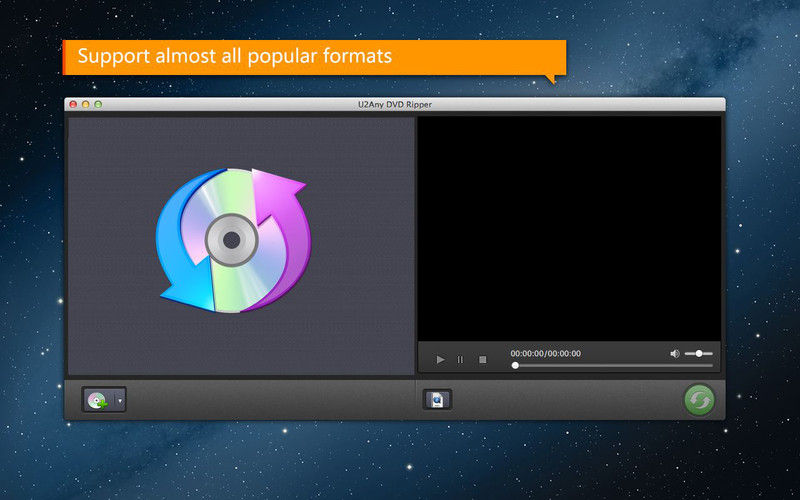Zoom the U2Any DVD Ripper window
Viewport: 800px width, 500px height.
[x=98, y=104]
